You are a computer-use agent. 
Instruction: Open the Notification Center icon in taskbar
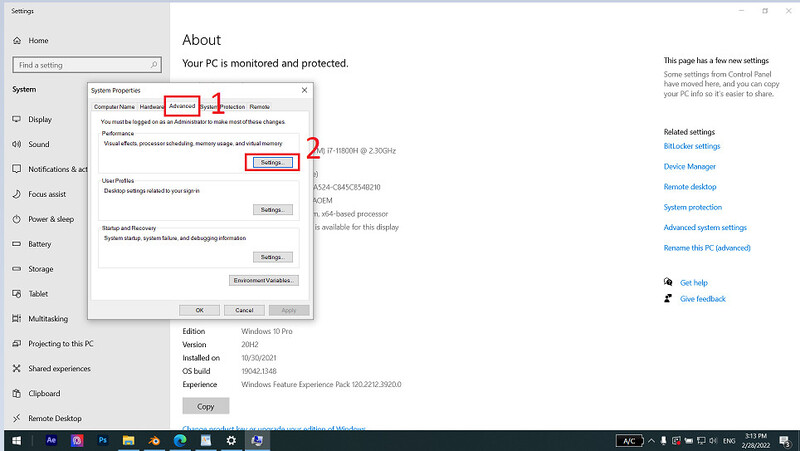[x=785, y=441]
